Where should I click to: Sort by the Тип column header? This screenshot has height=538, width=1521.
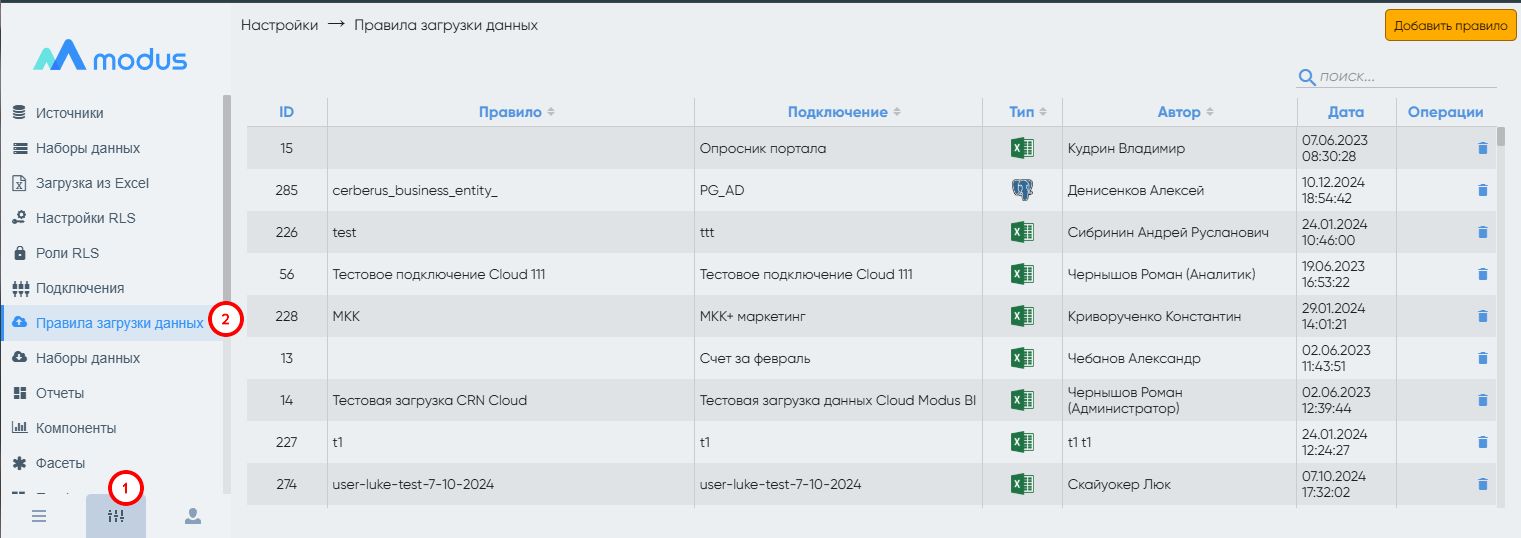click(x=1028, y=112)
